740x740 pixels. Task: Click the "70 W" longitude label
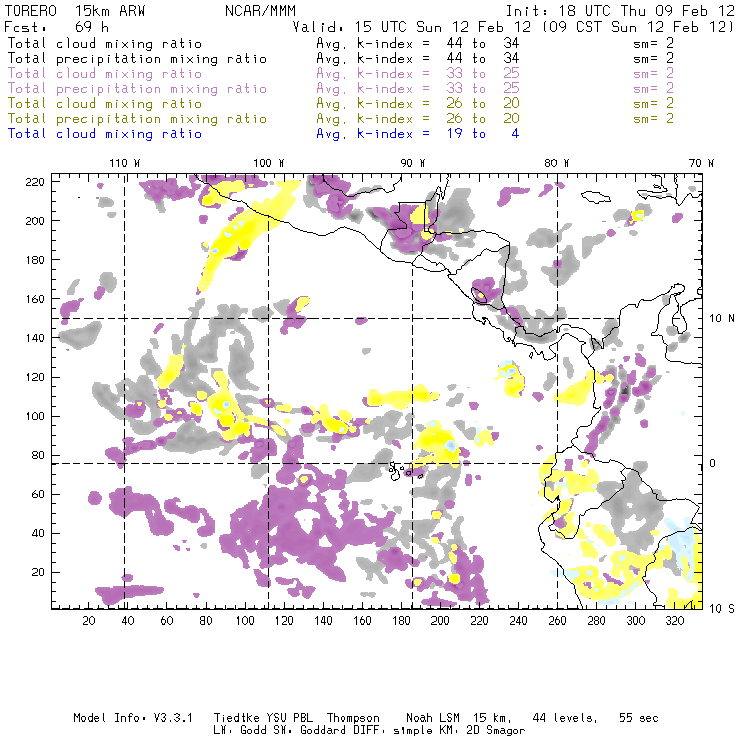click(701, 163)
